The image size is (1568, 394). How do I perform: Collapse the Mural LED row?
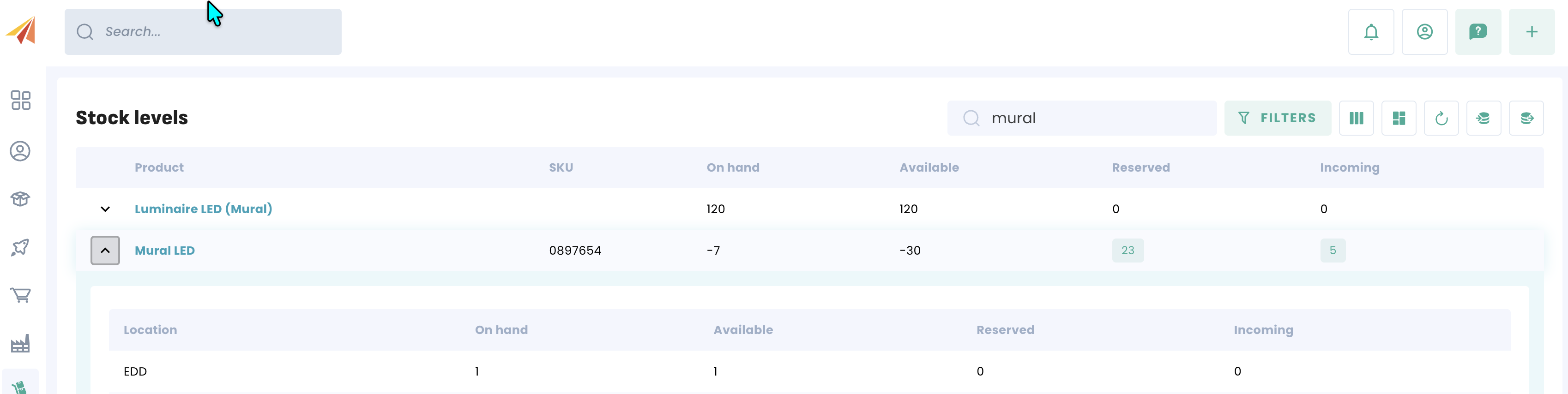105,251
